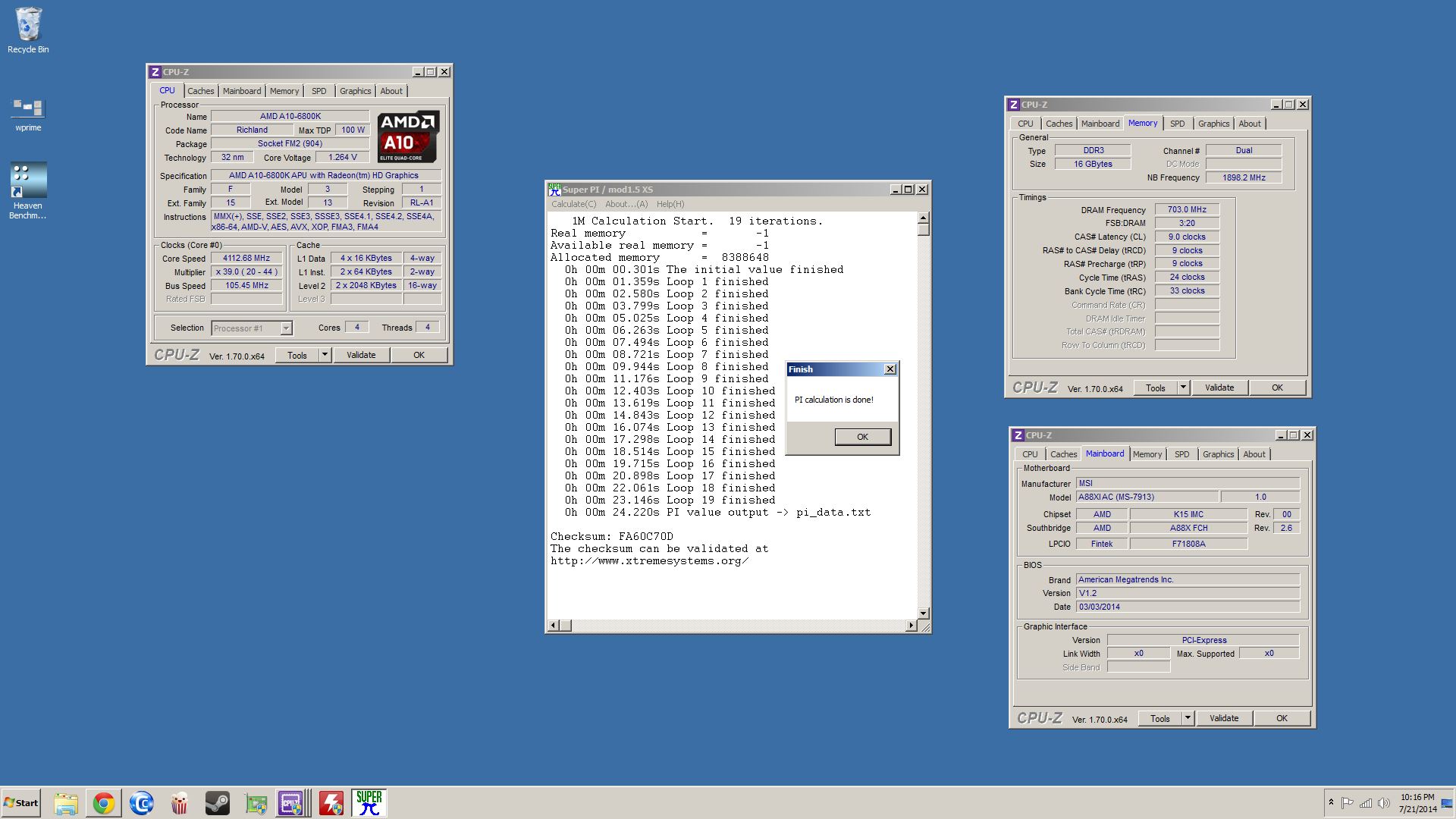Click Validate in Memory window
This screenshot has width=1456, height=819.
coord(1219,388)
